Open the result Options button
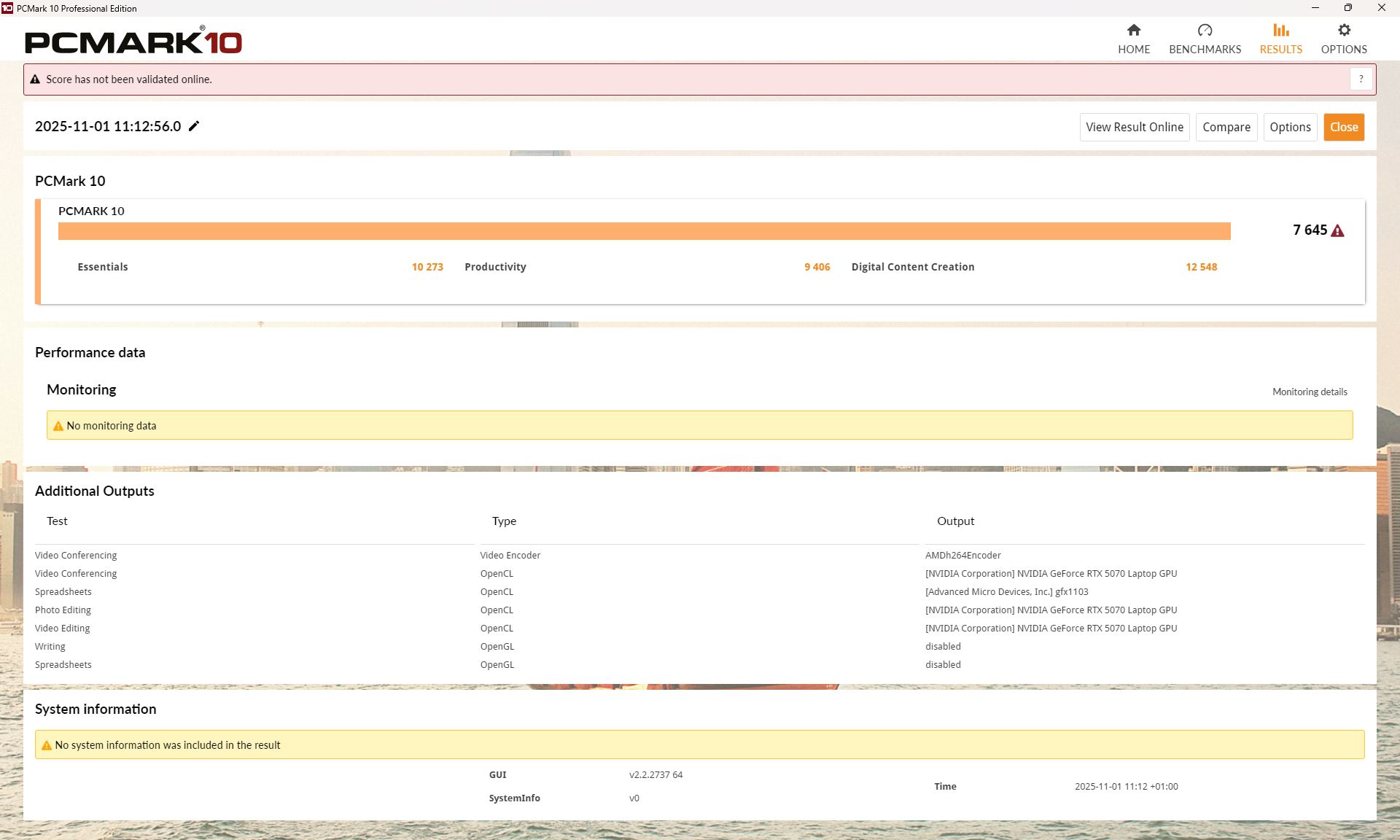 pyautogui.click(x=1289, y=127)
